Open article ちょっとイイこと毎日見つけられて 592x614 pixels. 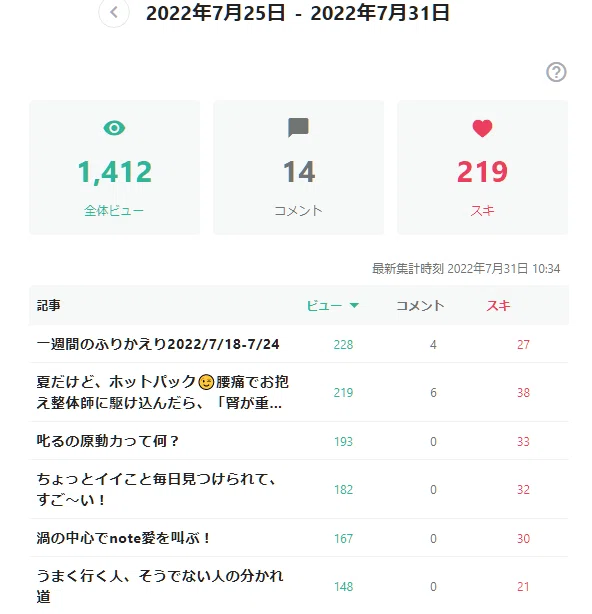(x=157, y=489)
